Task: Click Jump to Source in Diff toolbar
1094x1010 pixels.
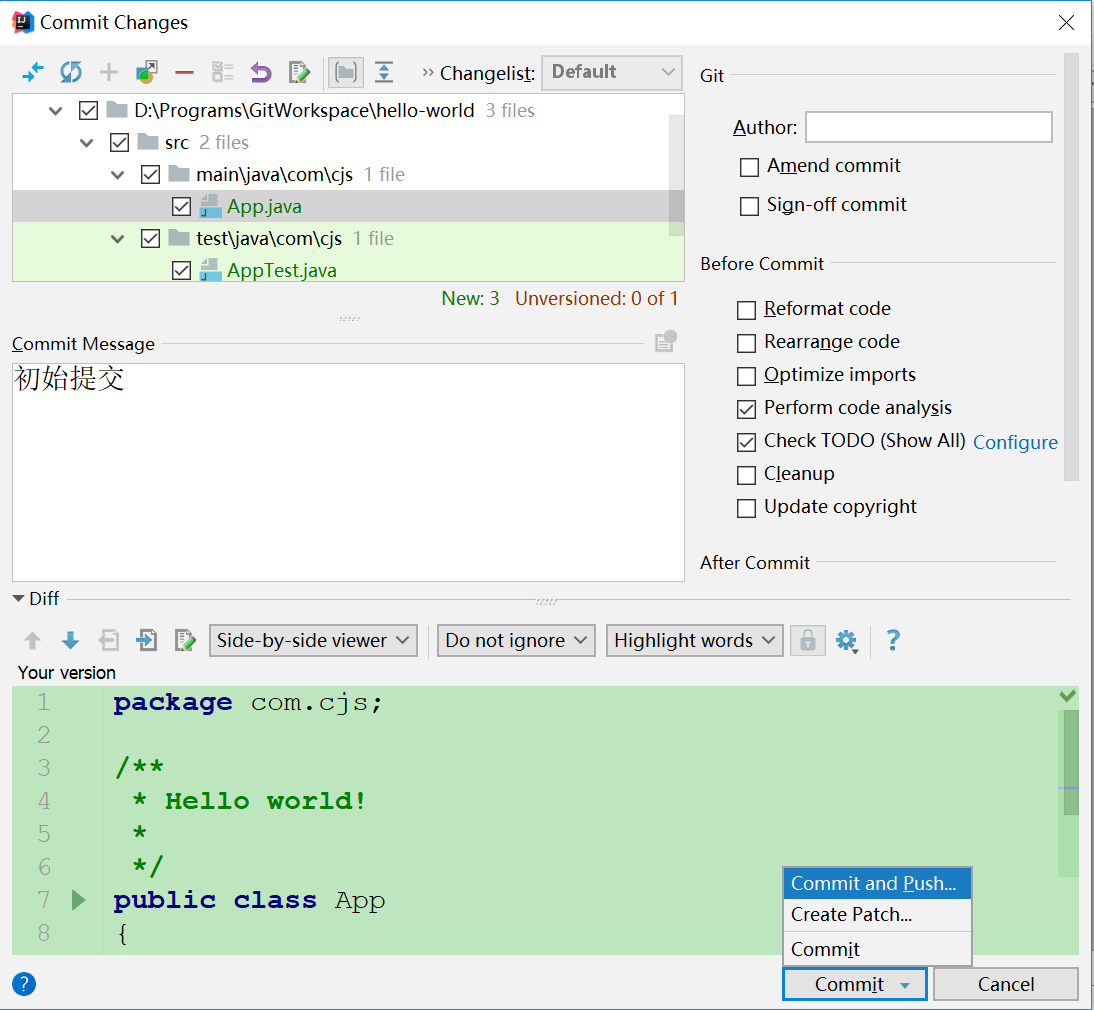Action: click(185, 640)
